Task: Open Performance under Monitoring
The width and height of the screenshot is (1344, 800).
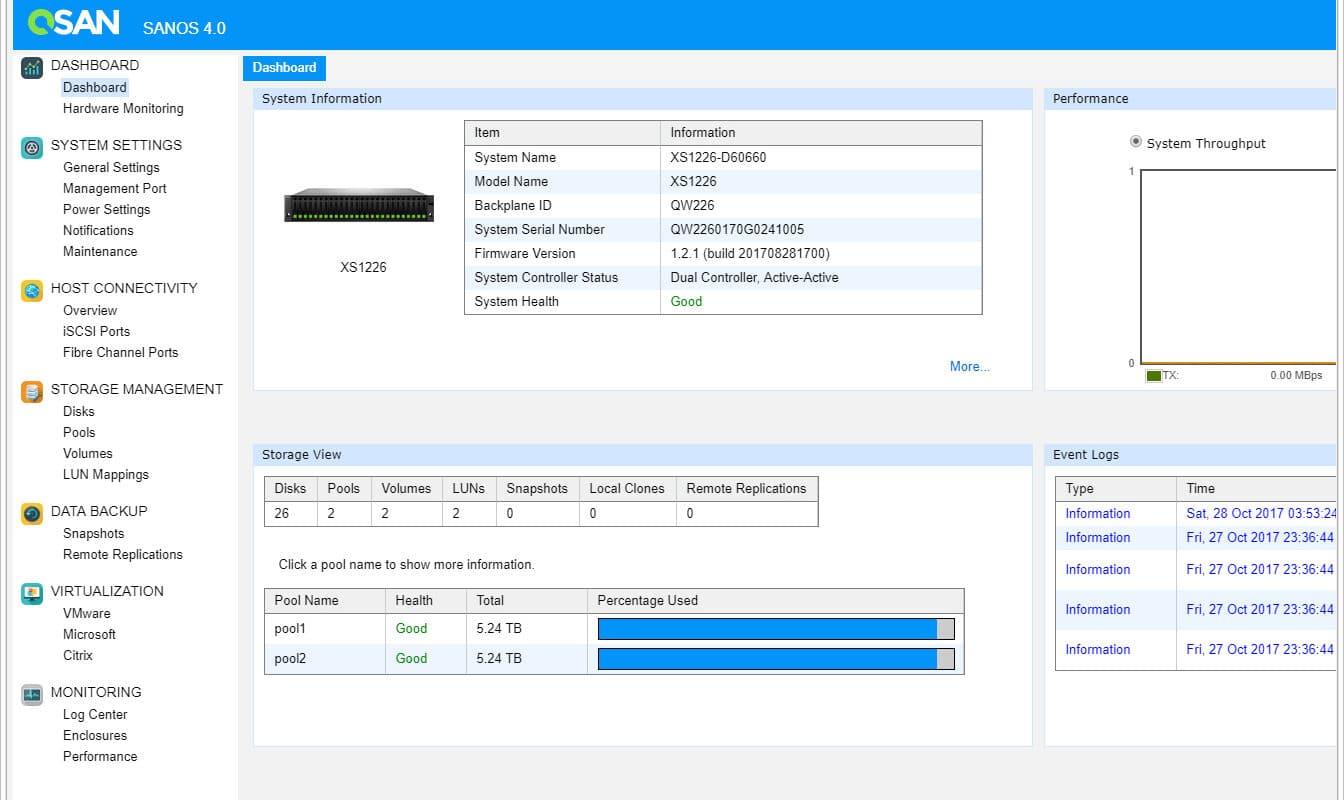Action: pyautogui.click(x=100, y=756)
